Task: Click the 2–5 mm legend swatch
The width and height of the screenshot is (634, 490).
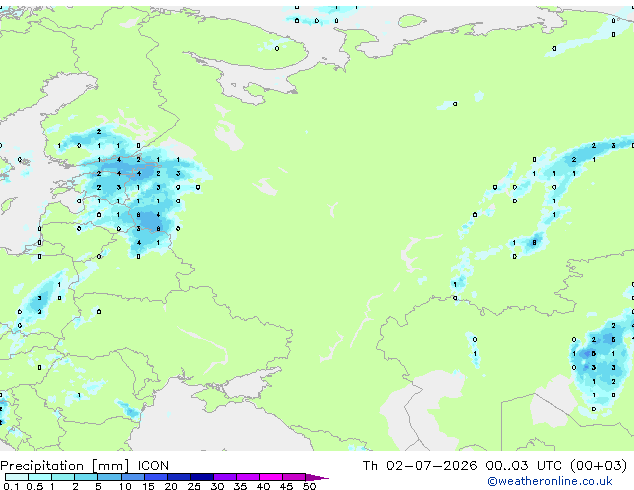Action: click(x=86, y=477)
